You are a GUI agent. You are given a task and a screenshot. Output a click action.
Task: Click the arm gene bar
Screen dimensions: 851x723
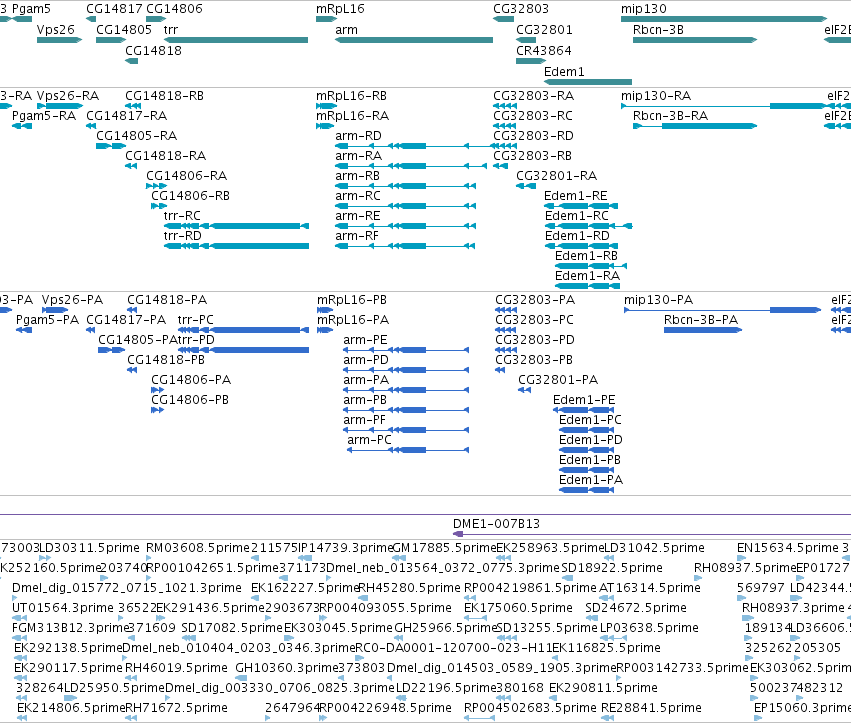pyautogui.click(x=414, y=40)
